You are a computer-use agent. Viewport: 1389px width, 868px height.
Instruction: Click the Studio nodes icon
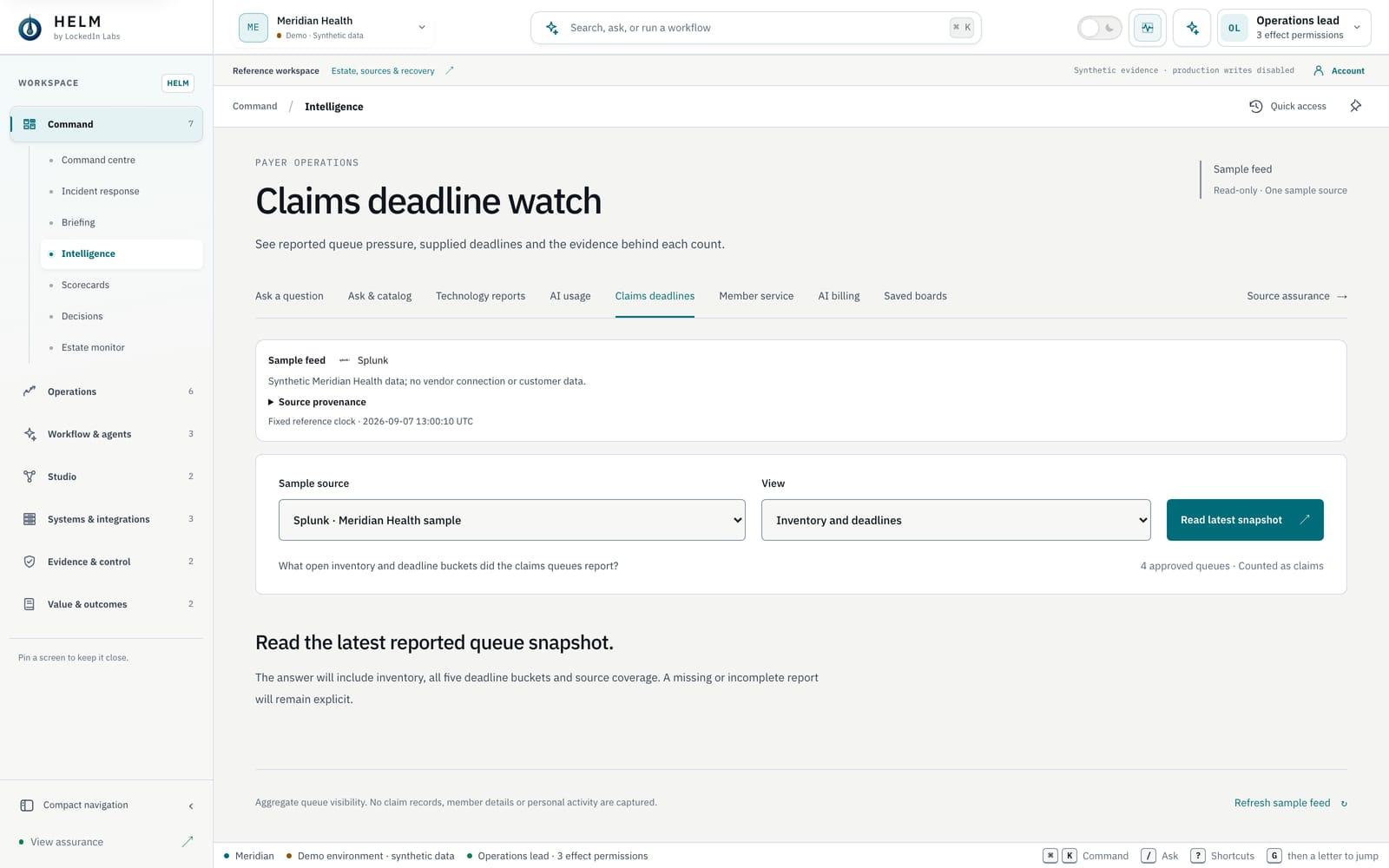[x=30, y=477]
